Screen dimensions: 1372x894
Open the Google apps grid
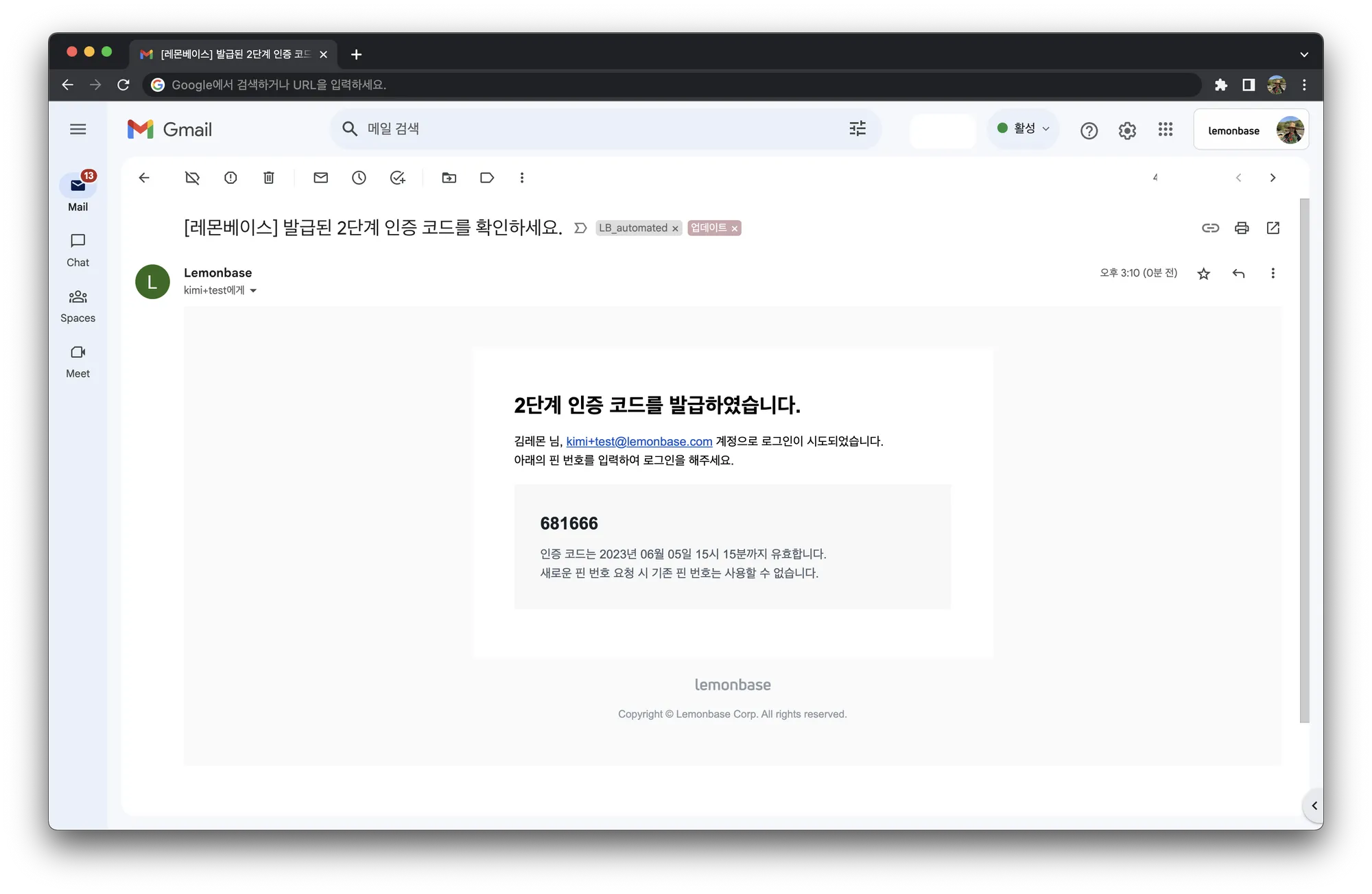[1166, 129]
